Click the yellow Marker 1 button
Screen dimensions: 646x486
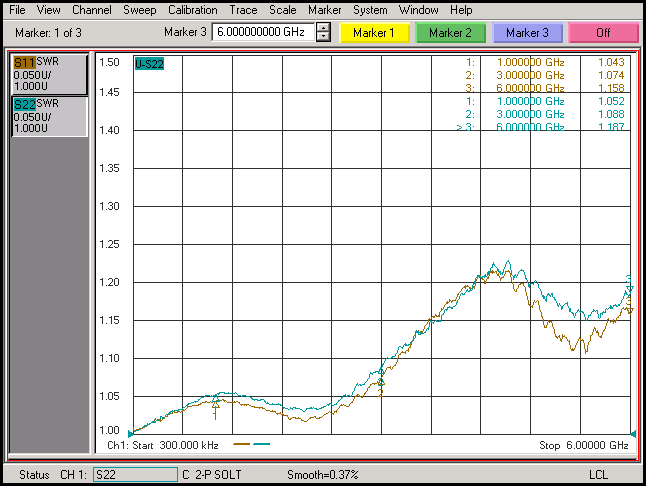(374, 33)
